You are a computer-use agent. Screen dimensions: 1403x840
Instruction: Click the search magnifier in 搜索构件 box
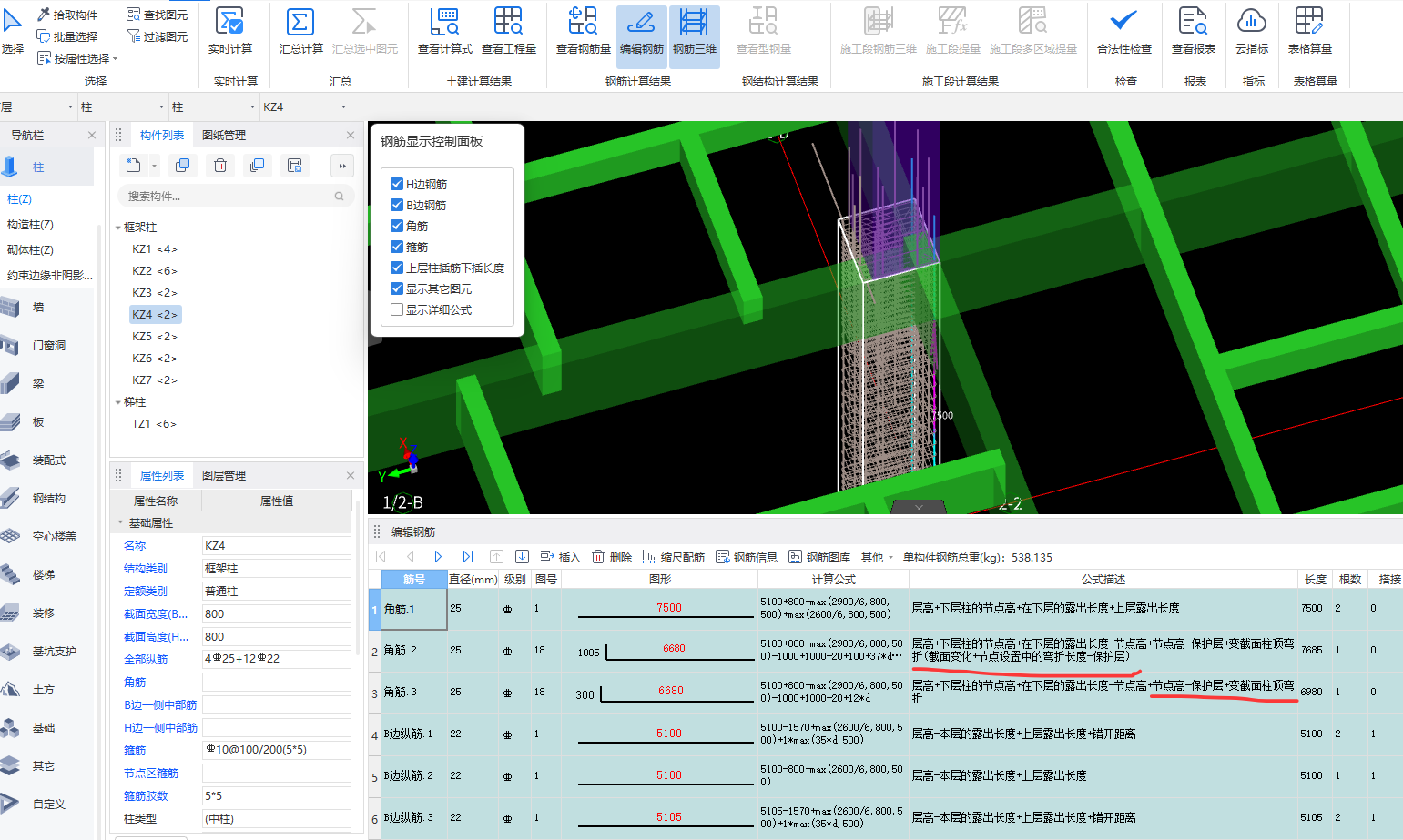coord(340,196)
